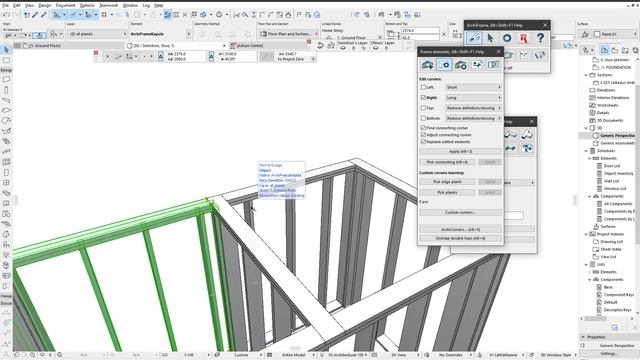640x360 pixels.
Task: Select the Wall tool in the left toolbox
Action: click(6, 79)
